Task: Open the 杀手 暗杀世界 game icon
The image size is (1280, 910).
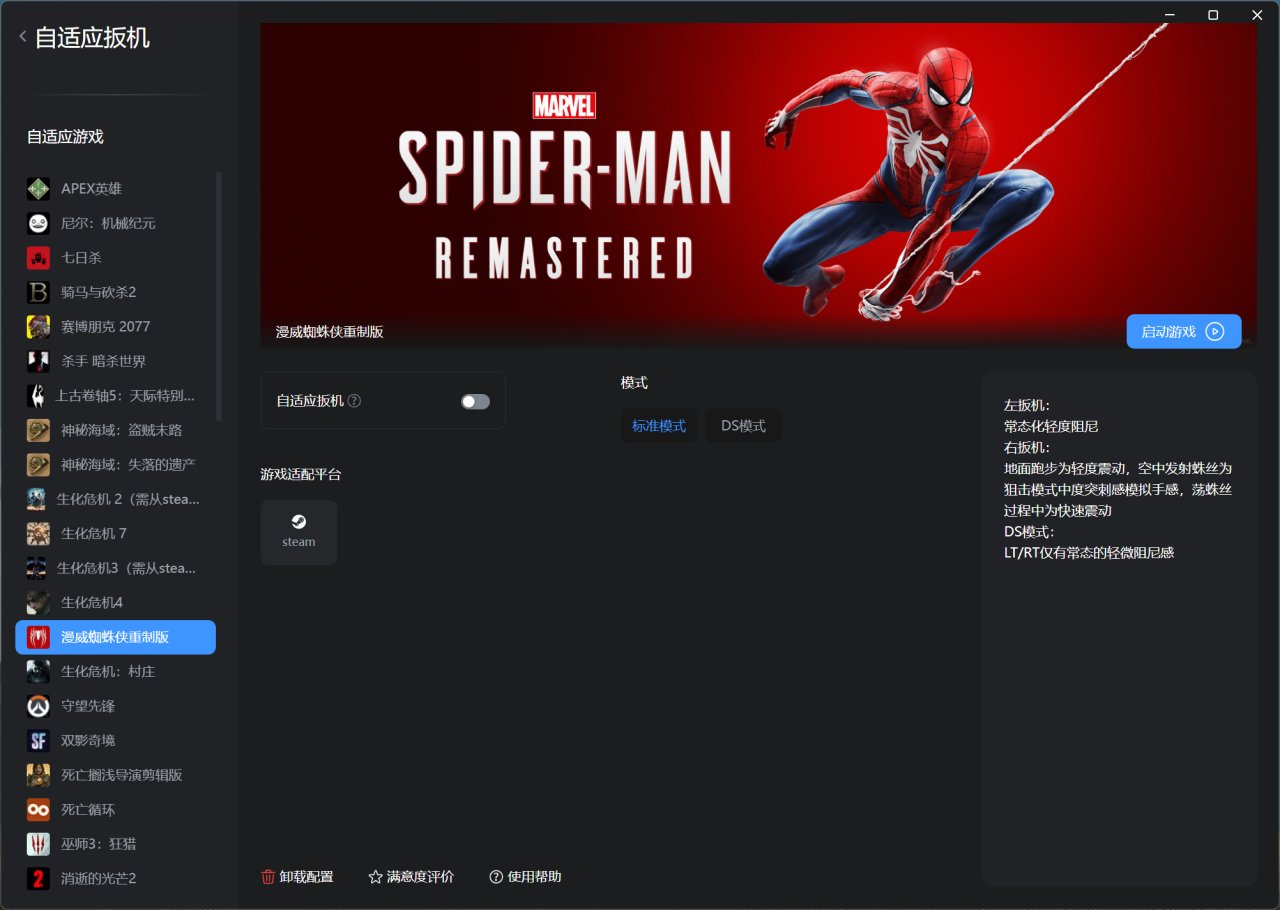Action: (x=38, y=361)
